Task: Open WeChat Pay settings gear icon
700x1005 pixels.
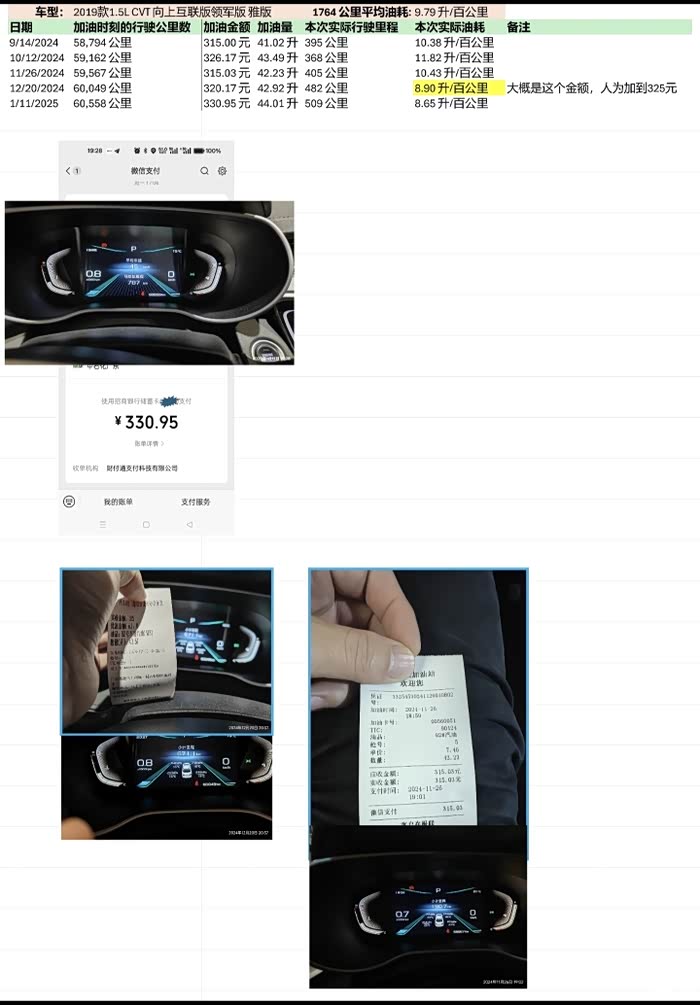Action: click(222, 170)
